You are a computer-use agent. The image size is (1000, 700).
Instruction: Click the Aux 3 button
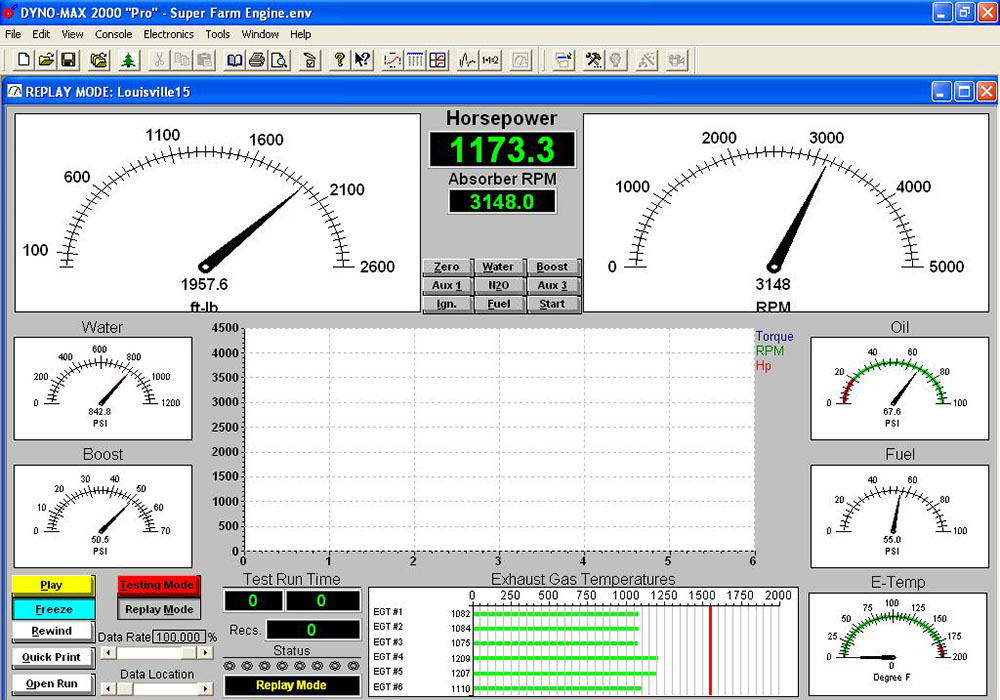[x=552, y=285]
